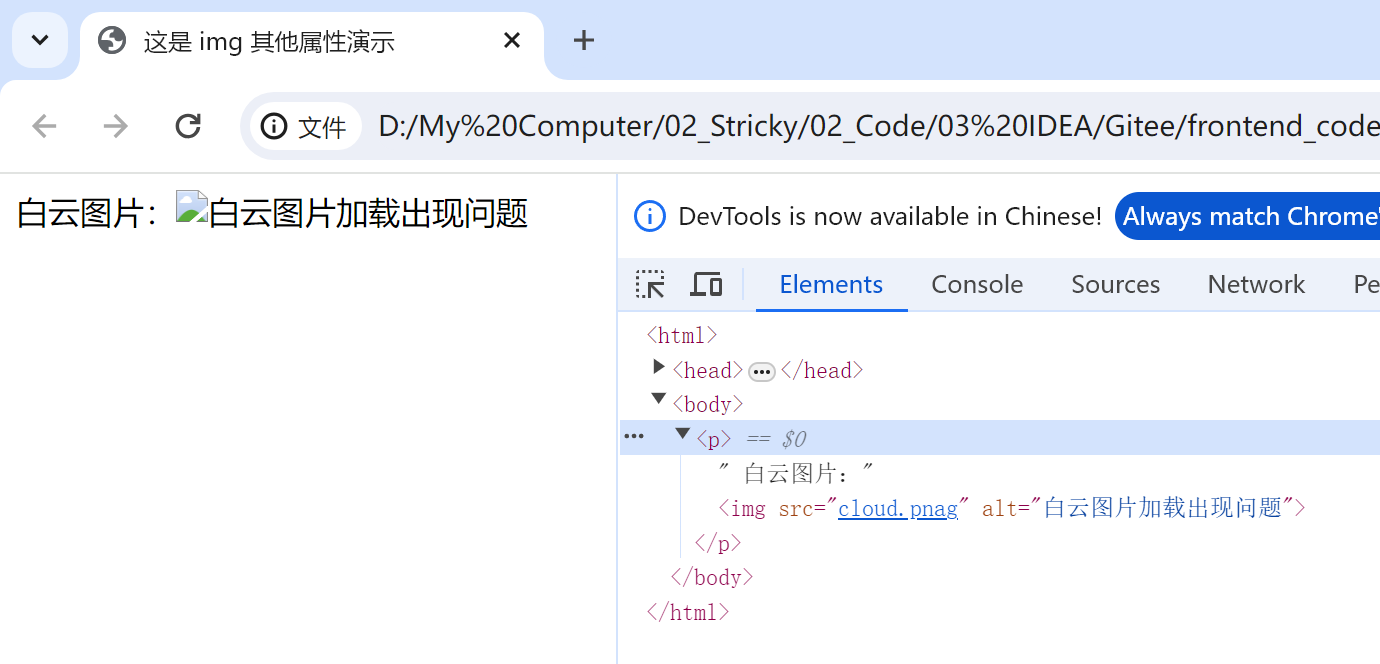
Task: Open the cloud.pnag source link
Action: click(896, 508)
